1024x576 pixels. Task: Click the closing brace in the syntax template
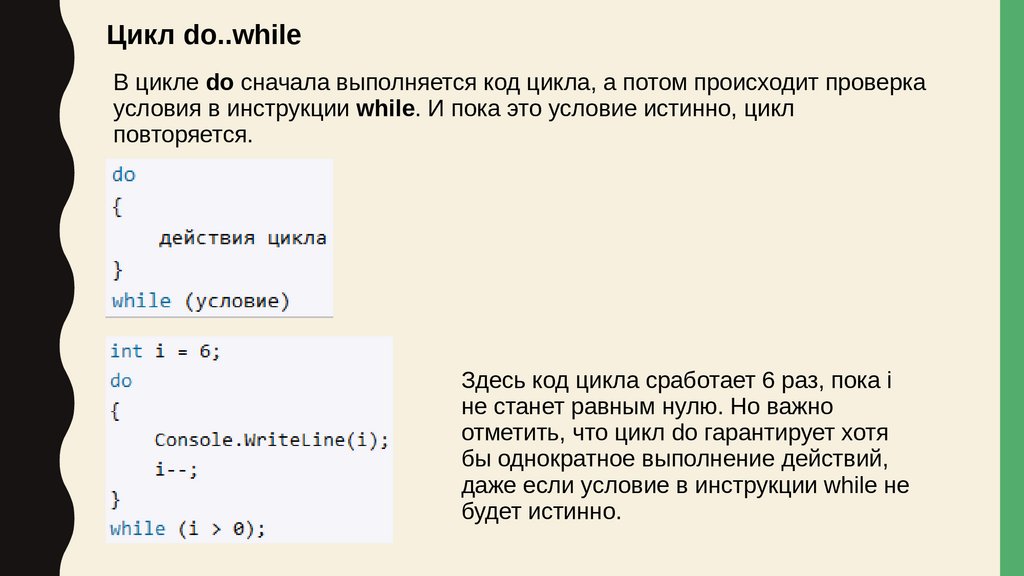117,269
